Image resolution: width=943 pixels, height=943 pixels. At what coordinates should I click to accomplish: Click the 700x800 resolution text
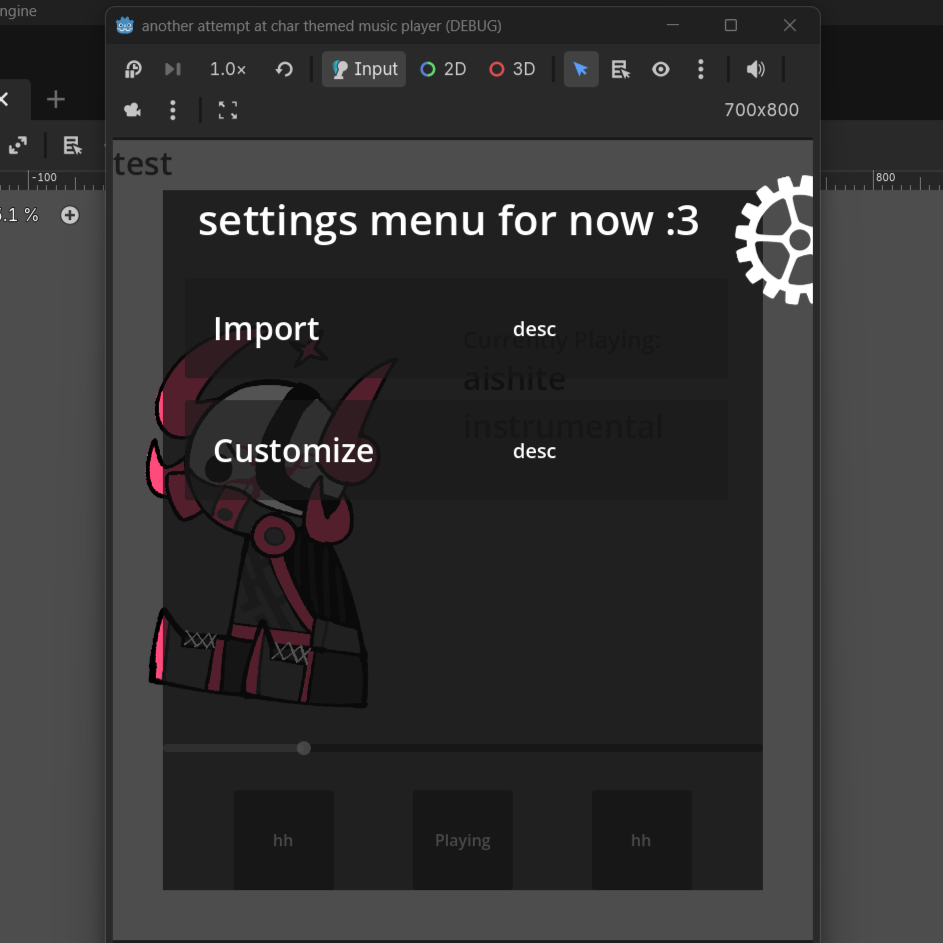tap(761, 110)
